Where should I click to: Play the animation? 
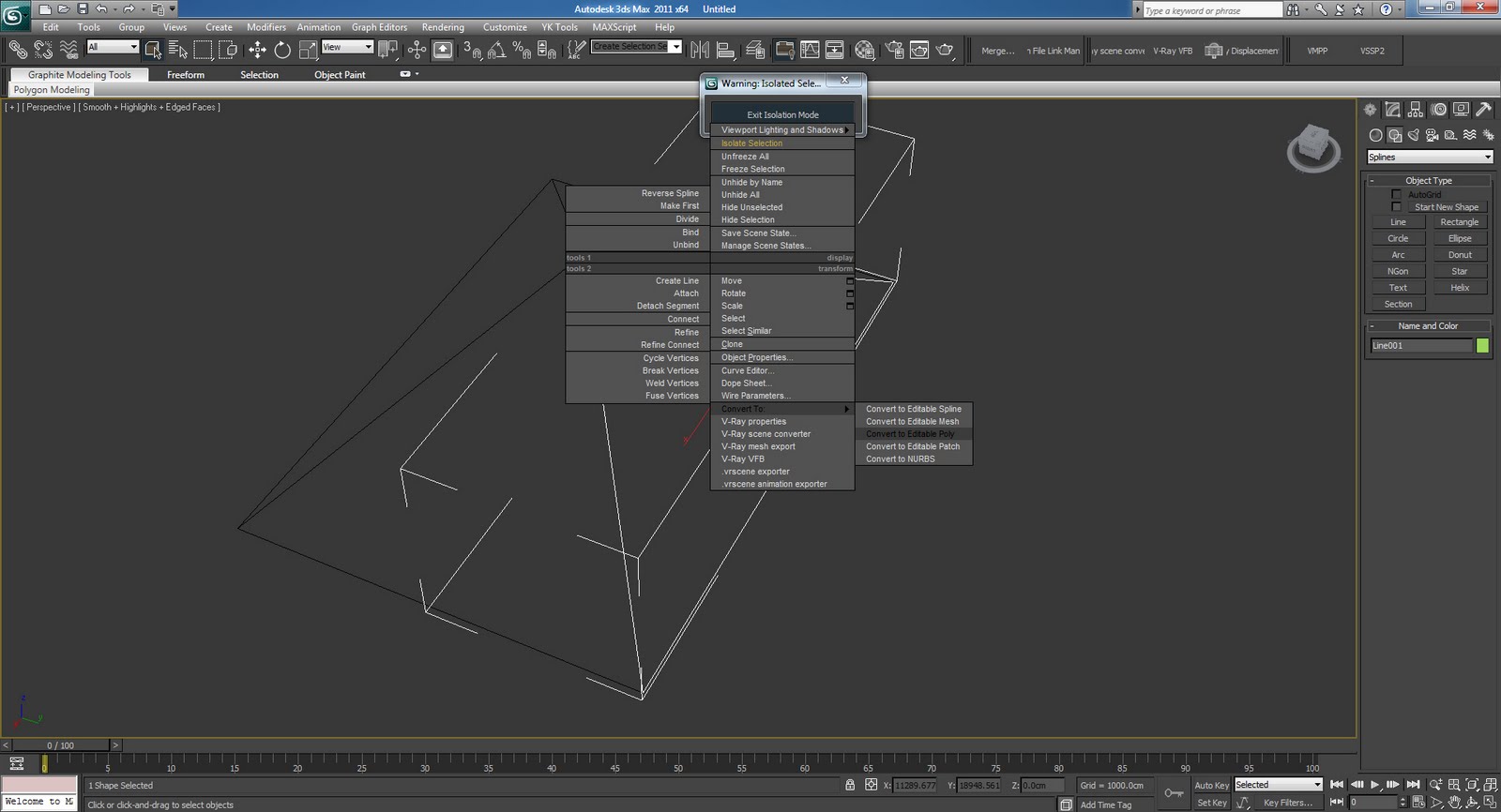click(1374, 785)
